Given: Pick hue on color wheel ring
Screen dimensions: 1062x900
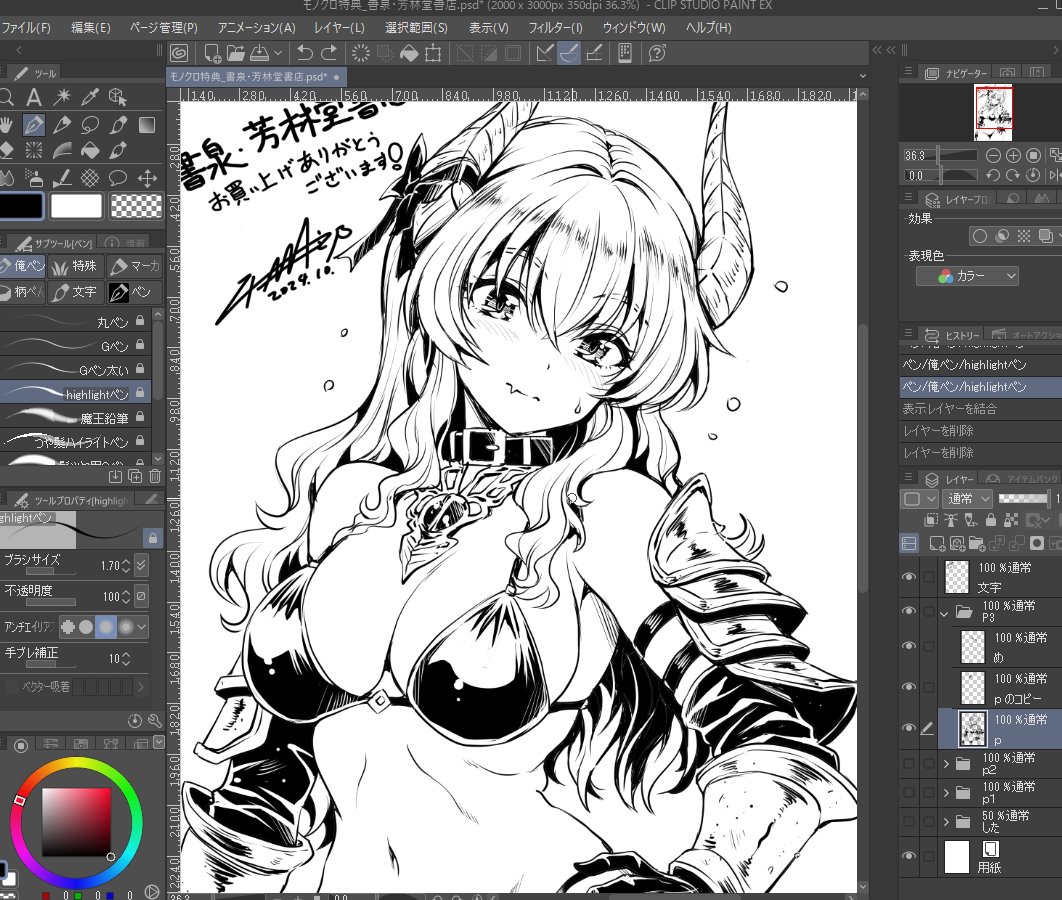Looking at the screenshot, I should (x=20, y=800).
